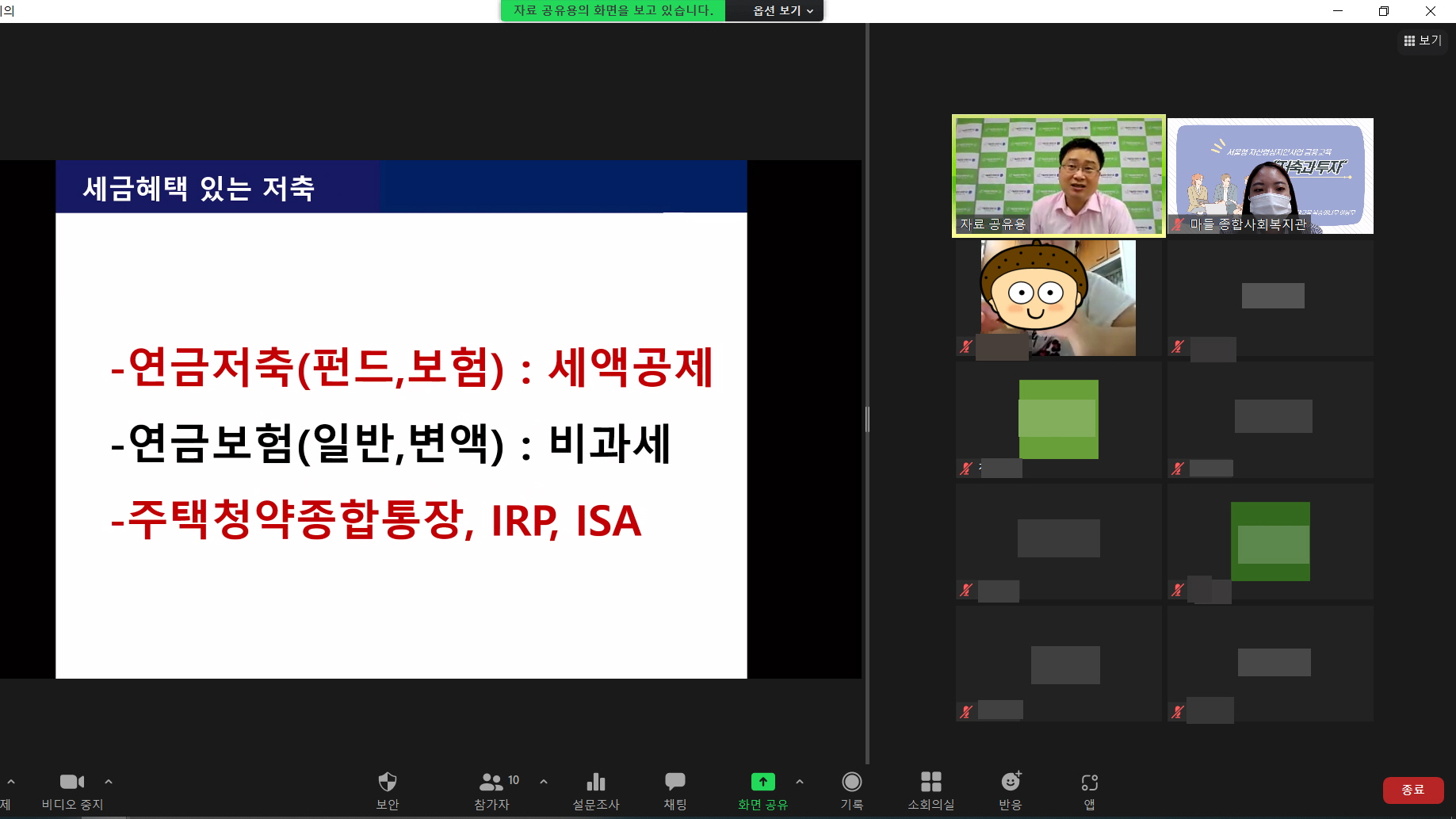Open the 보안 (Security) shield icon

click(387, 783)
